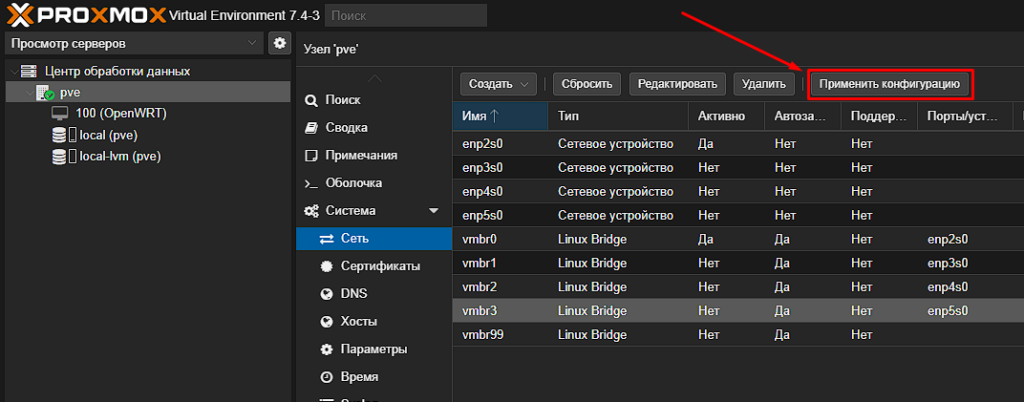
Task: Click the globe icon next to Хосты
Action: pos(327,322)
